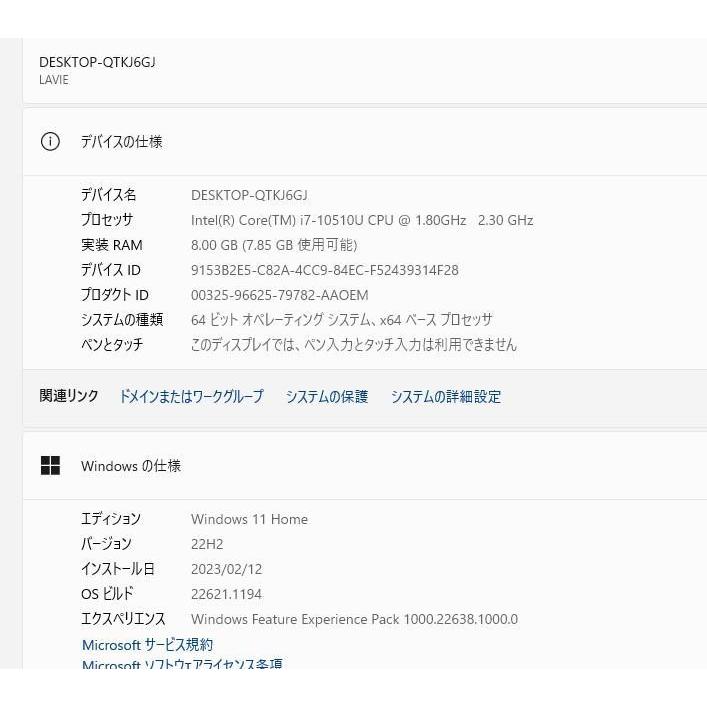Select the product ID 00325-96625-79782-AAOEM
The height and width of the screenshot is (707, 707).
(x=280, y=295)
